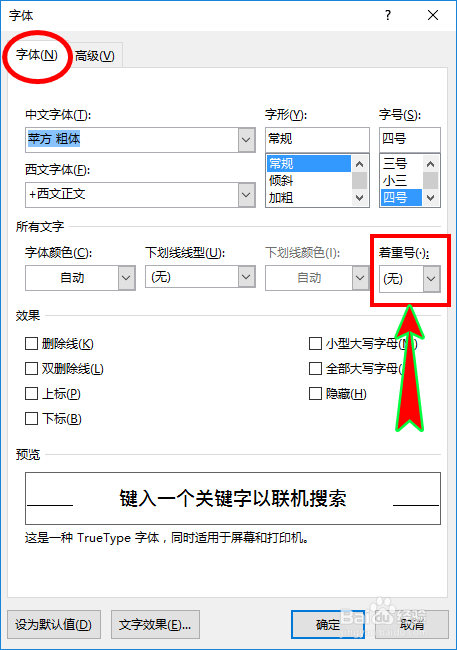Open the 下划线线型 underline style dropdown
Image resolution: width=457 pixels, height=650 pixels.
pos(246,277)
